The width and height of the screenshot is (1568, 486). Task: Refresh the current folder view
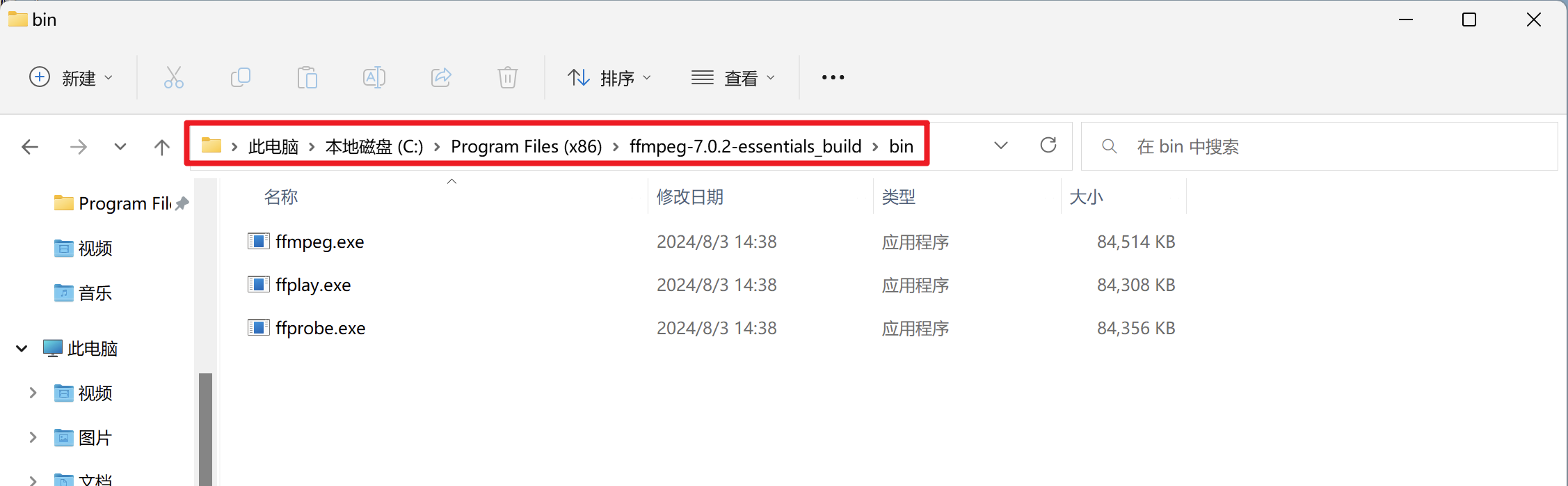point(1048,145)
